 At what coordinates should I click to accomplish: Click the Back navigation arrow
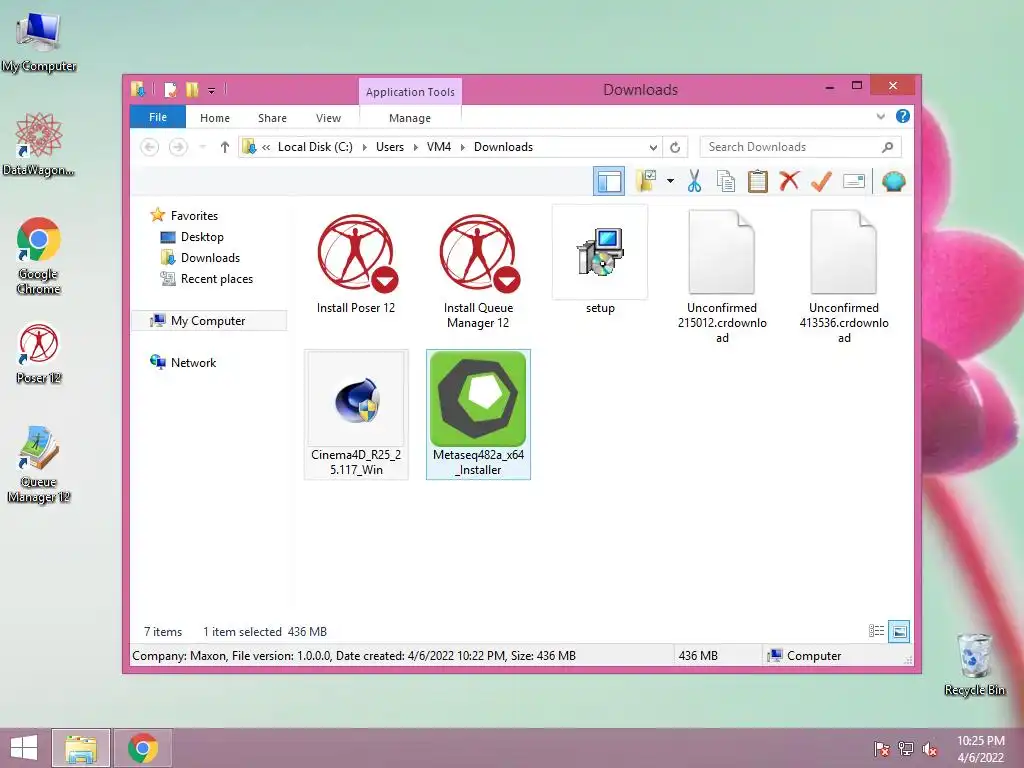(x=150, y=147)
